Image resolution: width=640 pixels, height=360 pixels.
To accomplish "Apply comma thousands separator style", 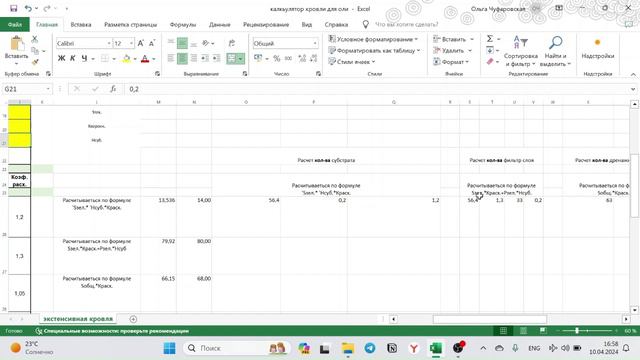I will tap(288, 58).
